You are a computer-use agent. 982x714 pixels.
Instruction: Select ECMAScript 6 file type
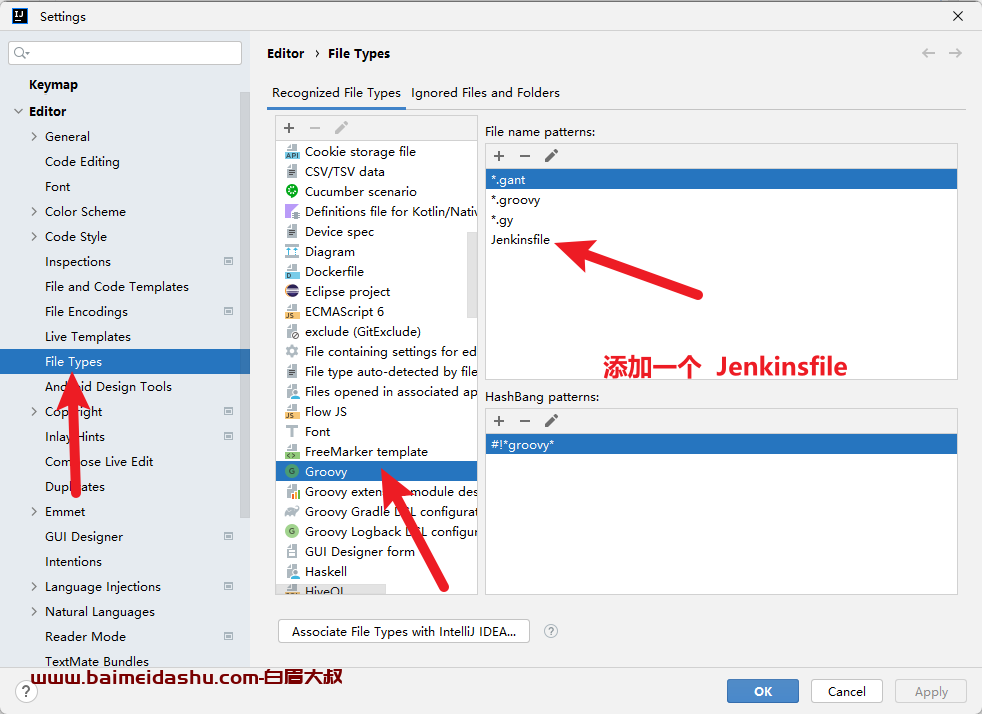tap(376, 311)
